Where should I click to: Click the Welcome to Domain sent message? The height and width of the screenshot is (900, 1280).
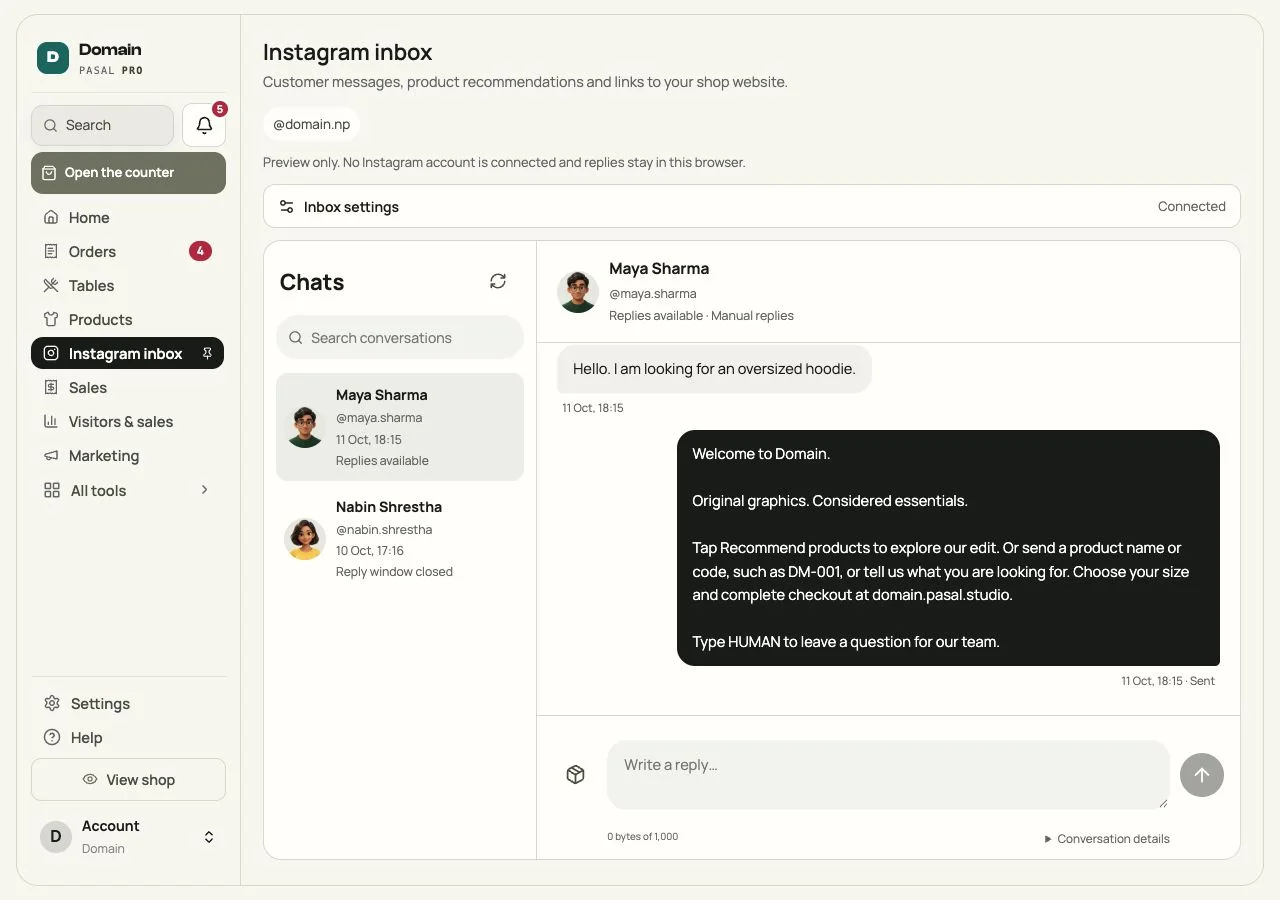point(948,548)
